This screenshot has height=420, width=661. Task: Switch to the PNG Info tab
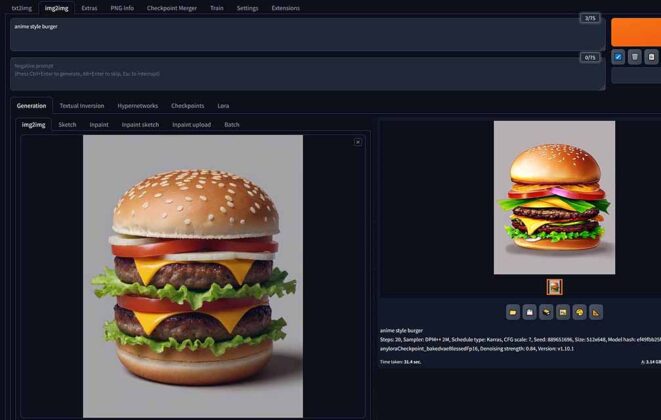click(x=122, y=7)
